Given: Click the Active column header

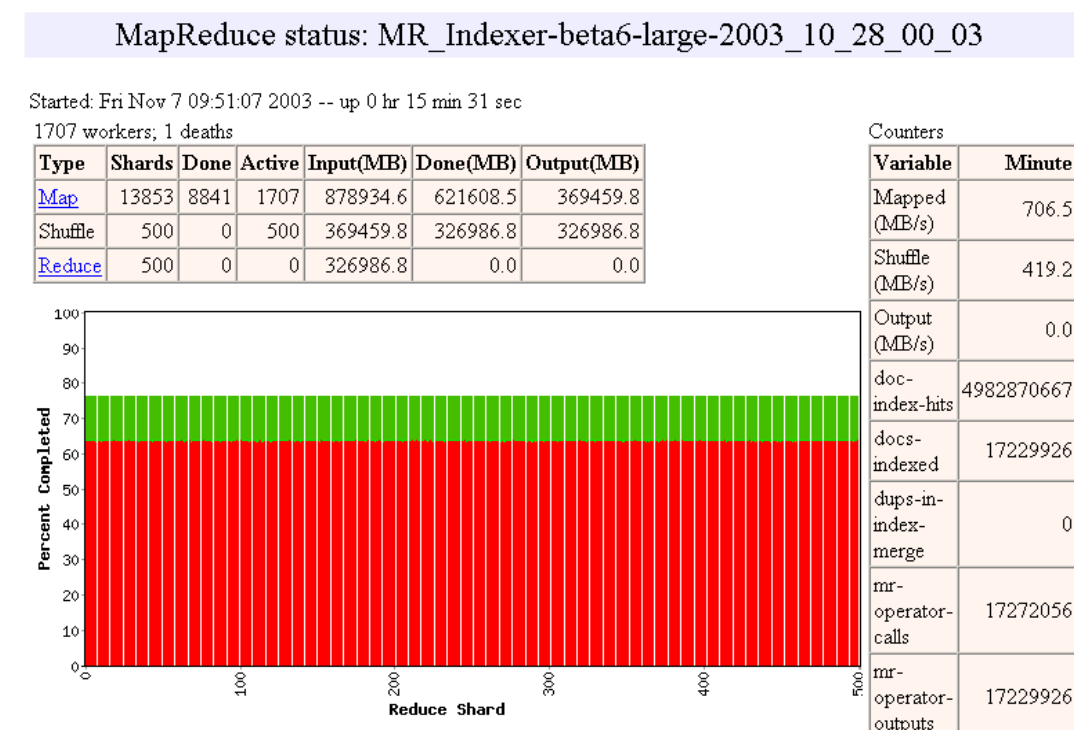Looking at the screenshot, I should coord(270,163).
